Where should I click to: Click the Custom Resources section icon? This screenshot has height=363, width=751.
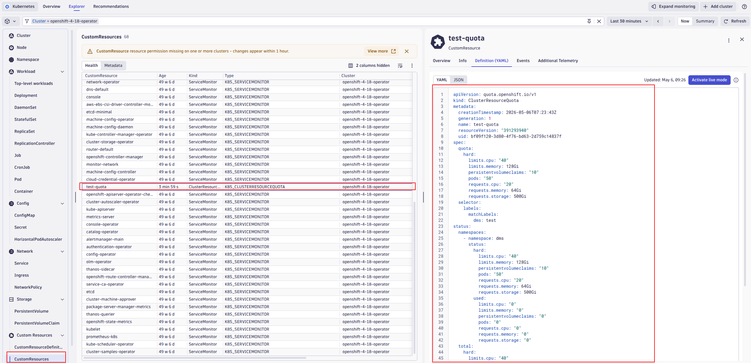pyautogui.click(x=11, y=335)
